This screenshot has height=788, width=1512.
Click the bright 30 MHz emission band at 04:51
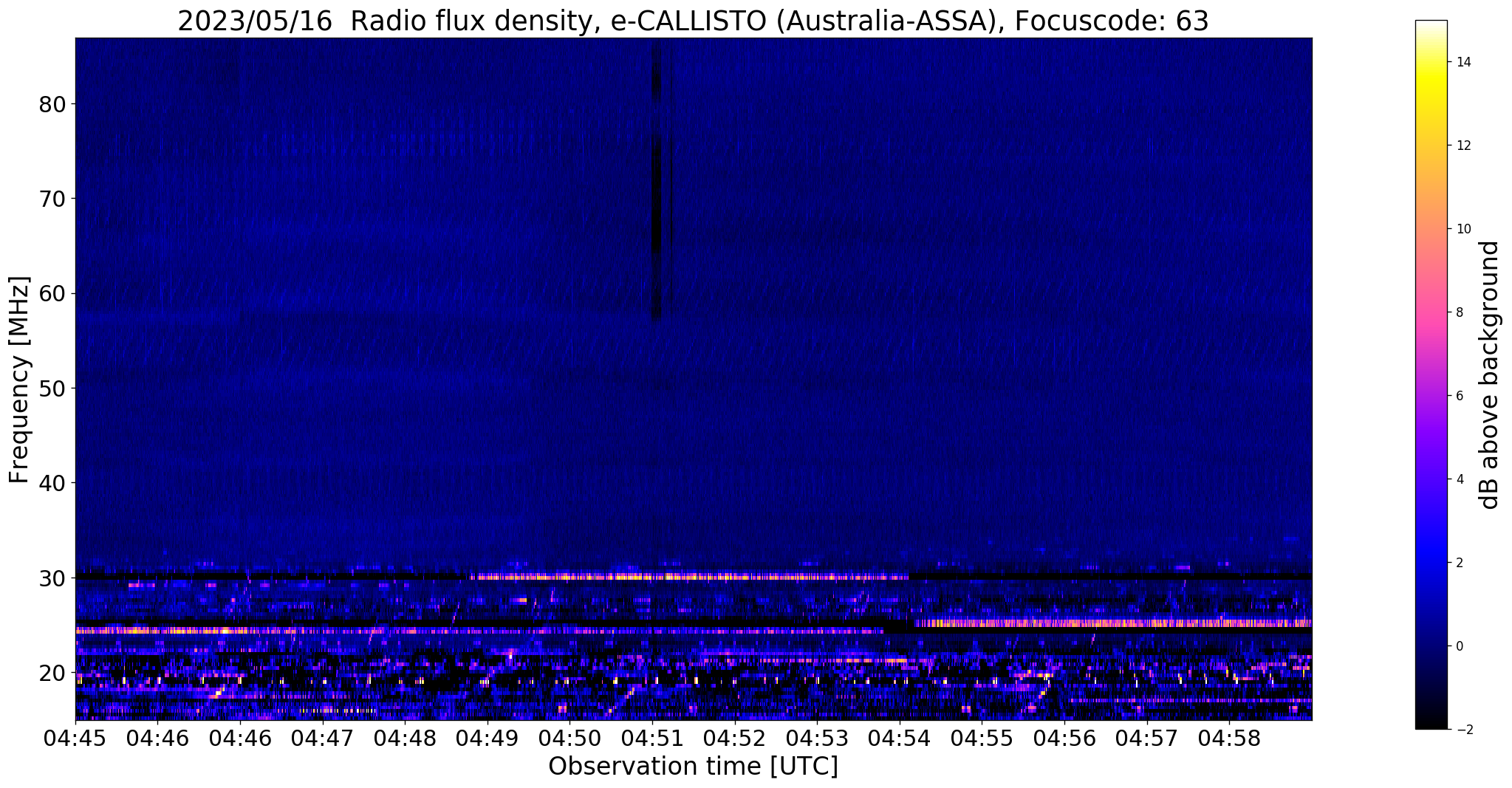tap(652, 577)
